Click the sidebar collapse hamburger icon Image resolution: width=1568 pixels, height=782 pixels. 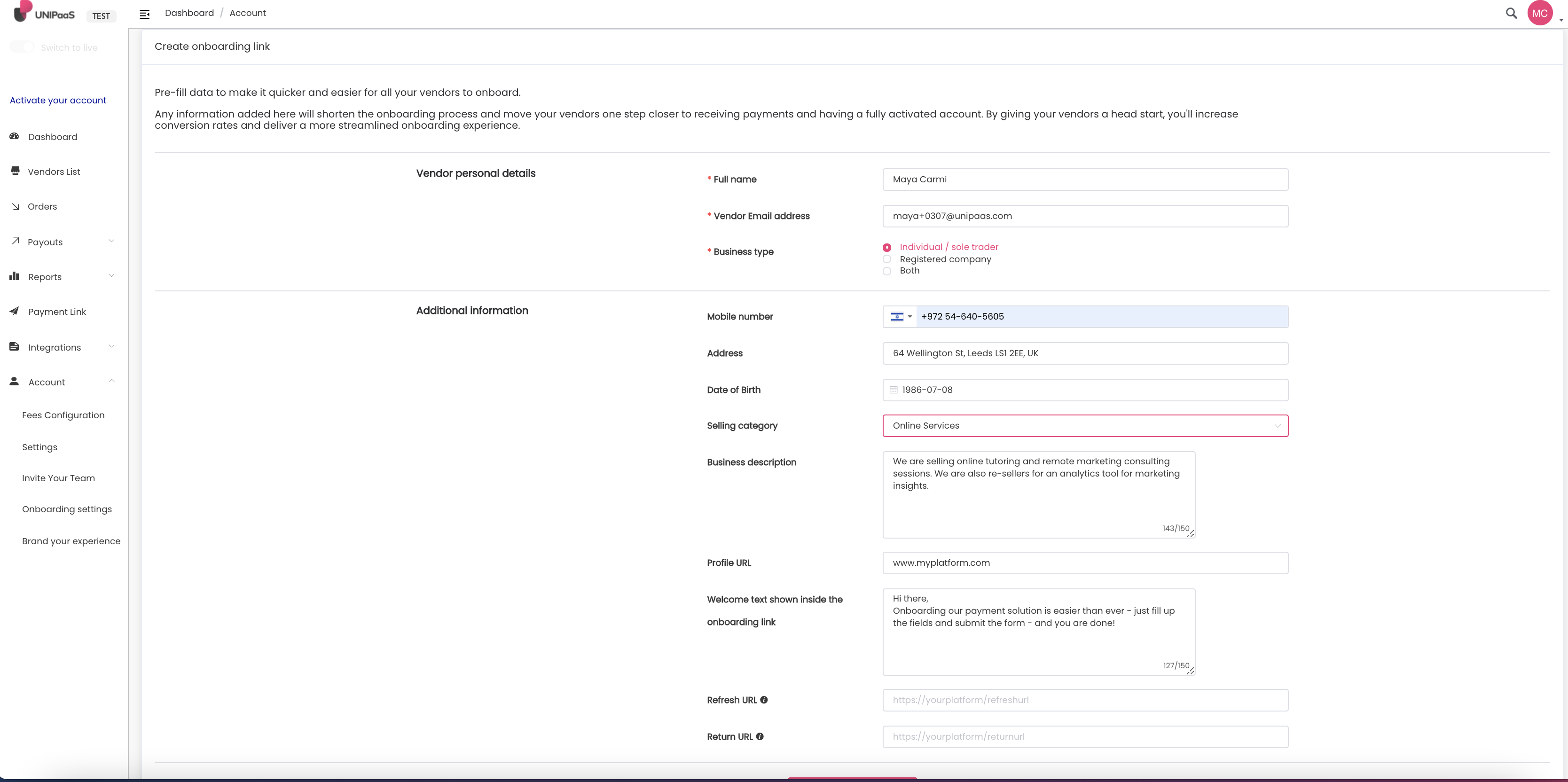point(144,14)
